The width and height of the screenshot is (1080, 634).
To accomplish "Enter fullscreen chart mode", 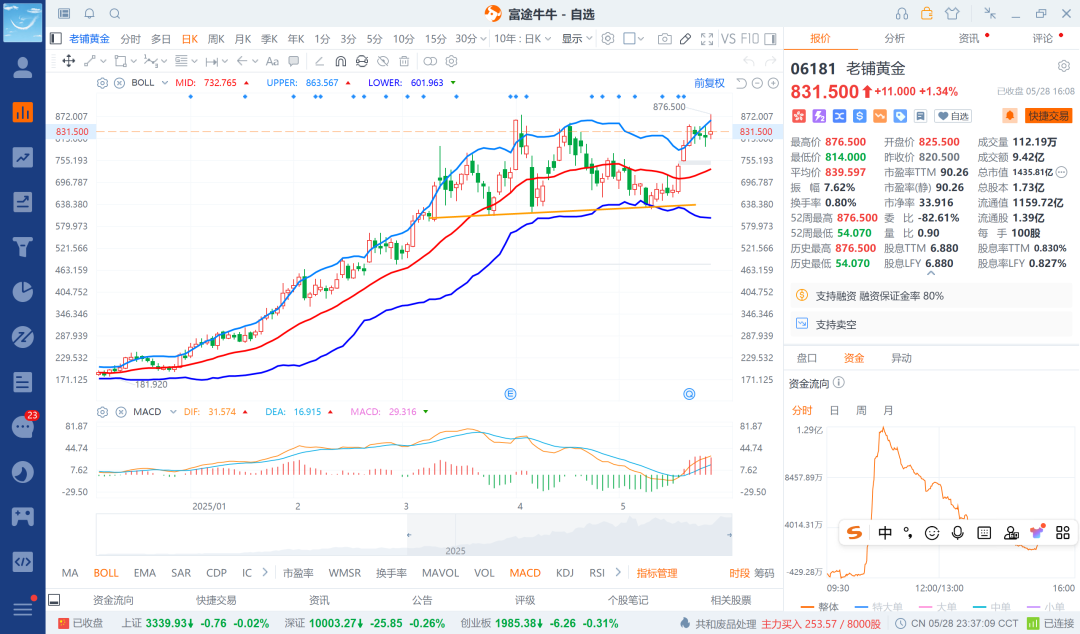I will [x=707, y=39].
